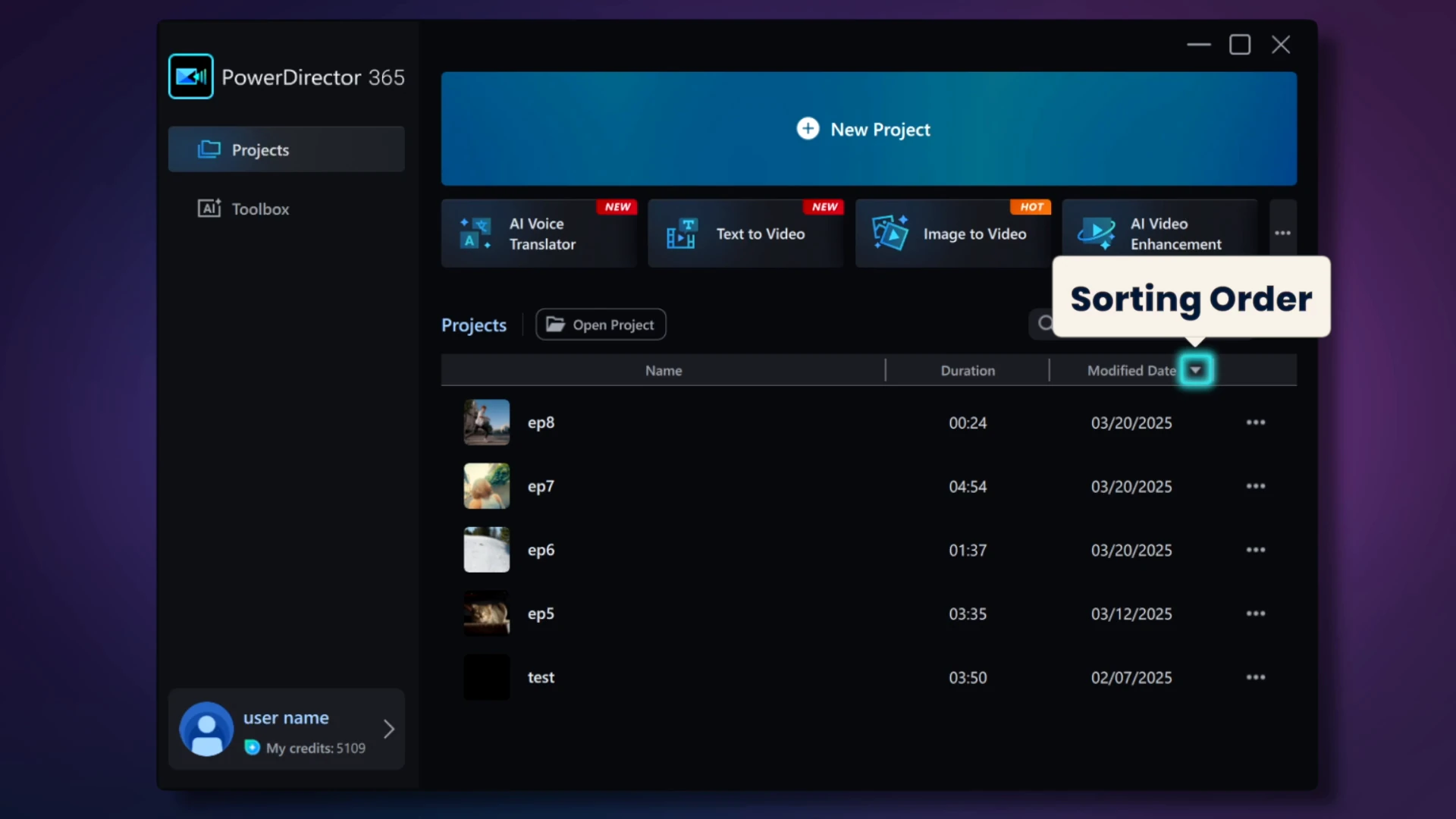Image resolution: width=1456 pixels, height=819 pixels.
Task: Select the ep7 project name
Action: 541,487
